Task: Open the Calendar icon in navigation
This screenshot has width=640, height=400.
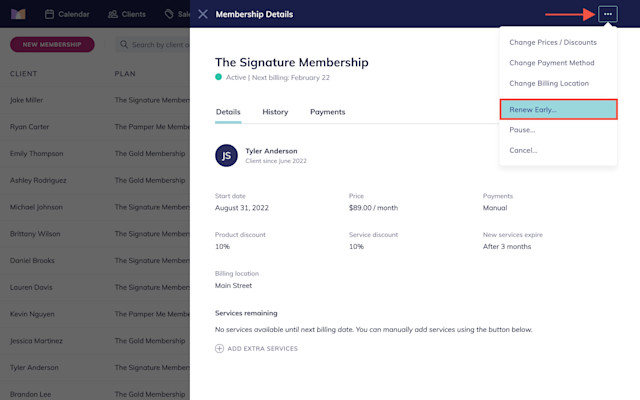Action: click(x=49, y=14)
